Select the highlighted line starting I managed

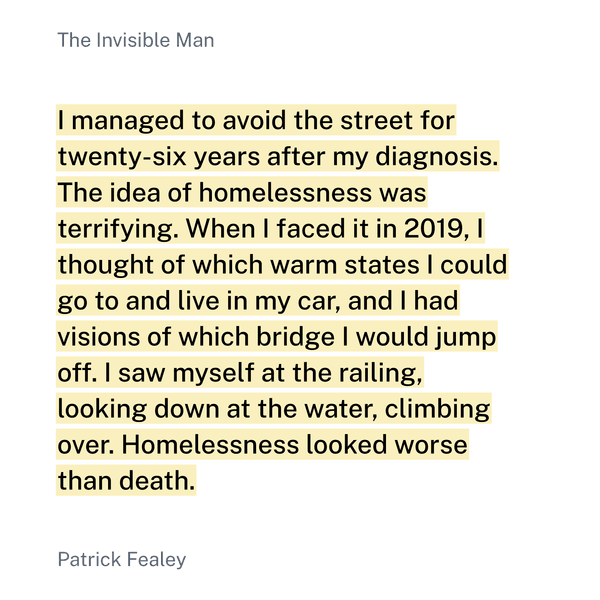click(256, 120)
